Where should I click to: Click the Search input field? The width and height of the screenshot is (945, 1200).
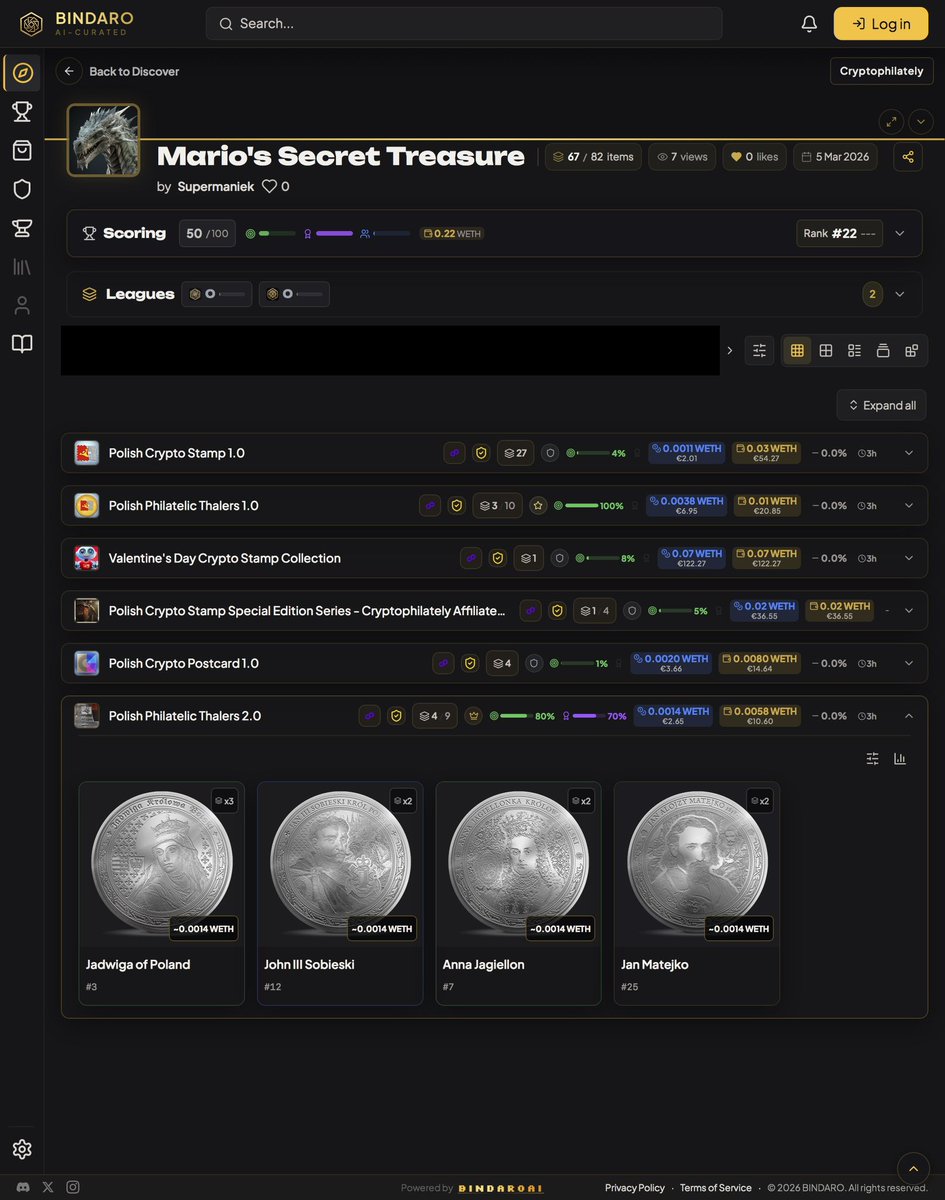[464, 23]
